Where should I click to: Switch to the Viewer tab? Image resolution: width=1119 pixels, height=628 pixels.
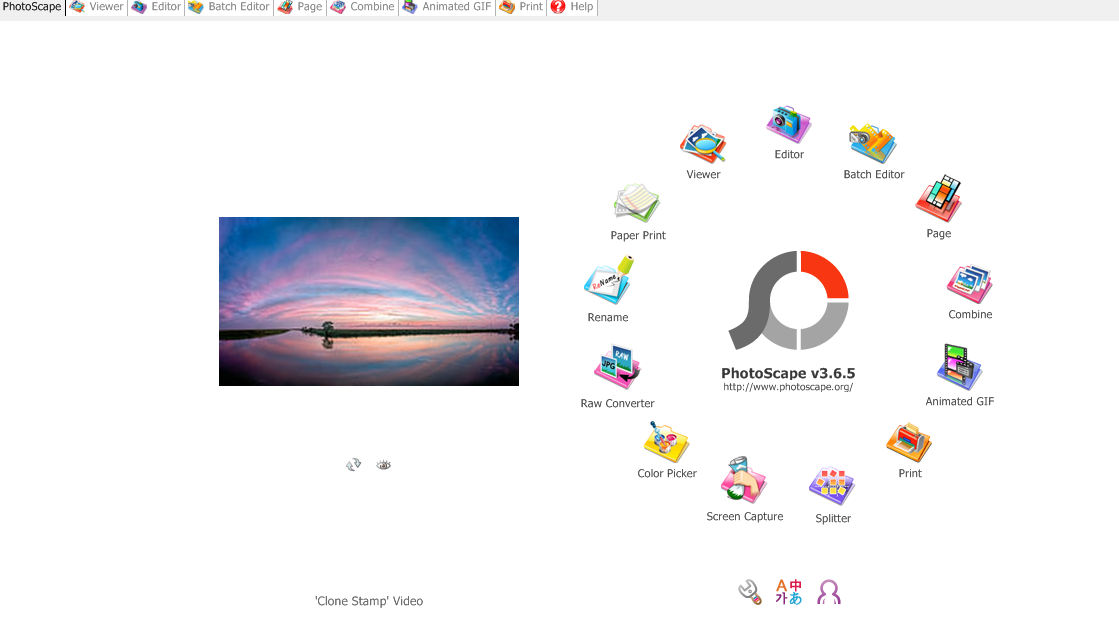[96, 7]
